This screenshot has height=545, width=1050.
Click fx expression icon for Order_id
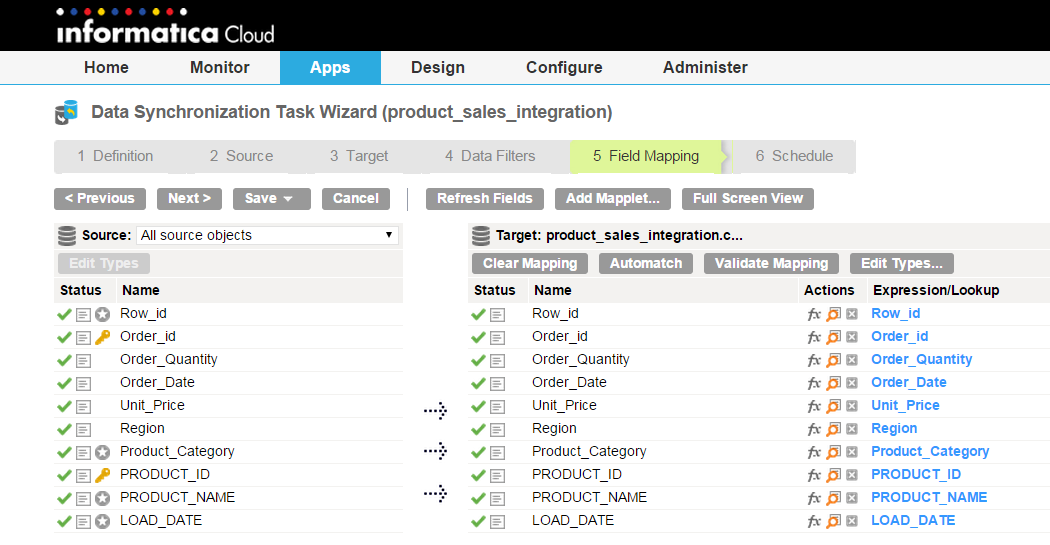(x=814, y=337)
